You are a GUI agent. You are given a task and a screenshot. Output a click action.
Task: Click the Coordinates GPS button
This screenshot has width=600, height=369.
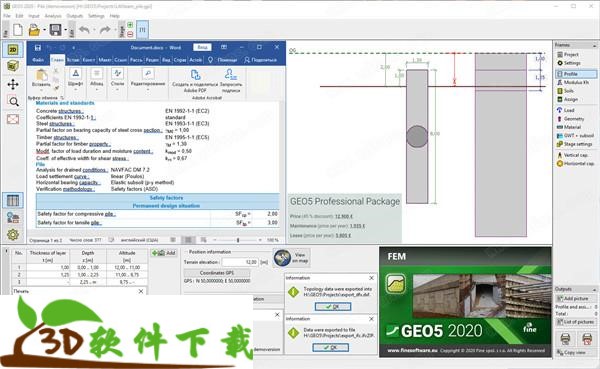point(217,273)
